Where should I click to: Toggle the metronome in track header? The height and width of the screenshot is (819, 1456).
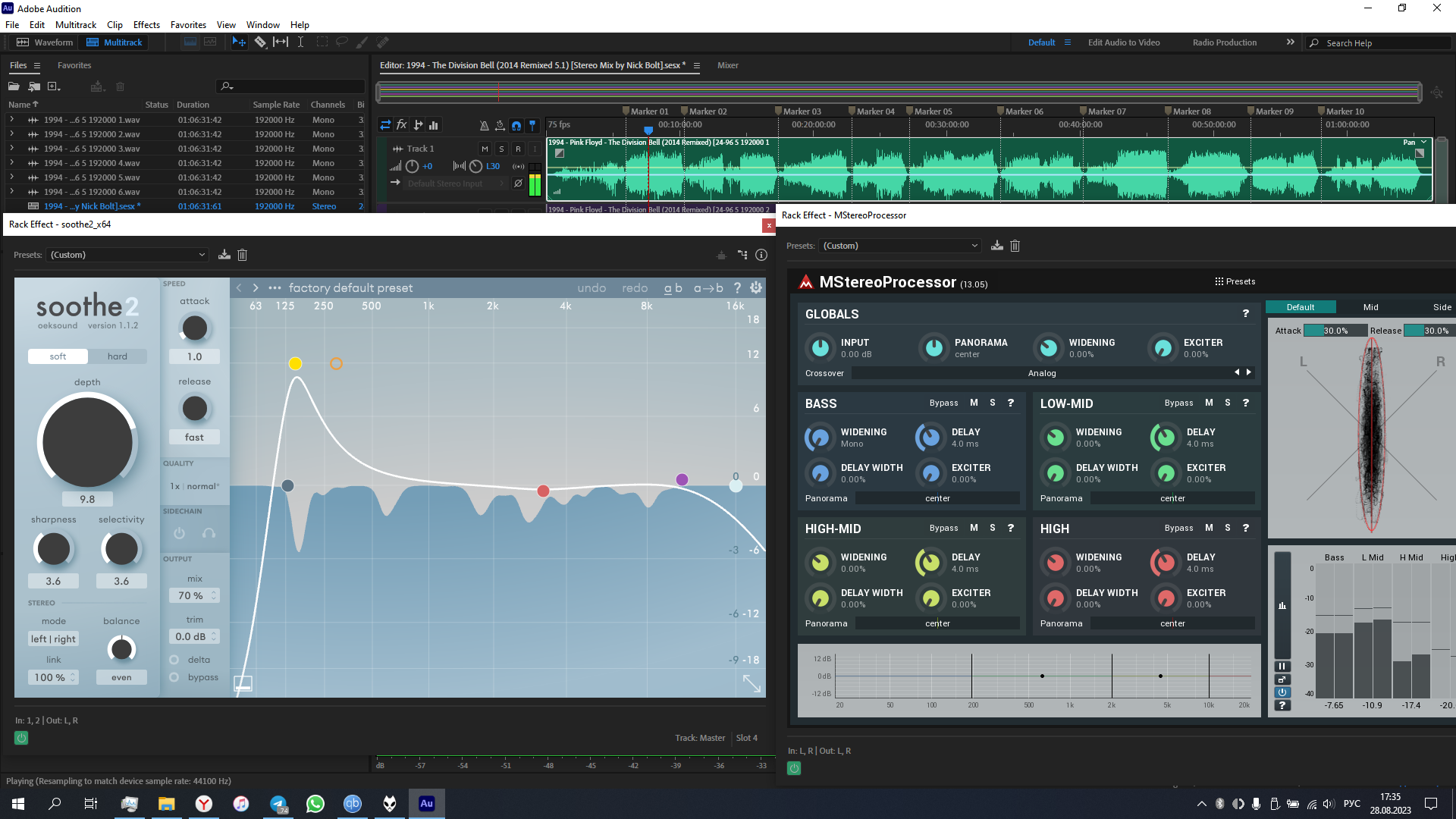tap(484, 125)
